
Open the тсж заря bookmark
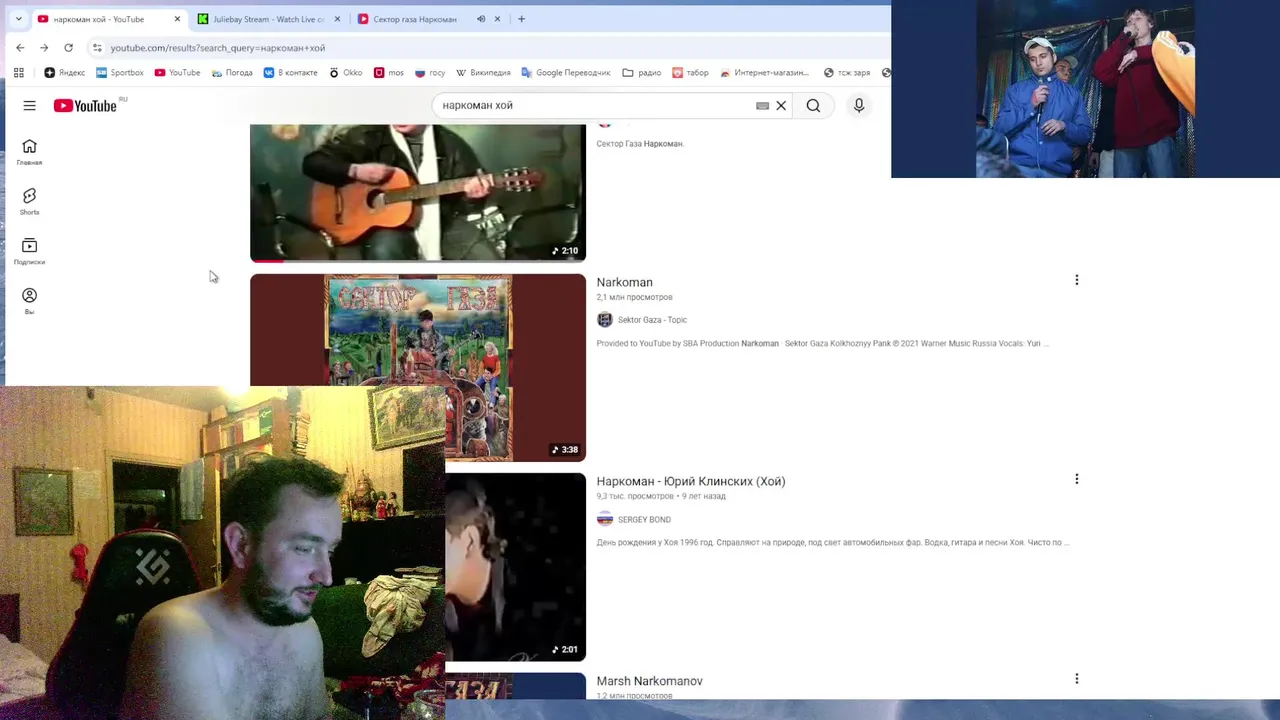pos(848,72)
